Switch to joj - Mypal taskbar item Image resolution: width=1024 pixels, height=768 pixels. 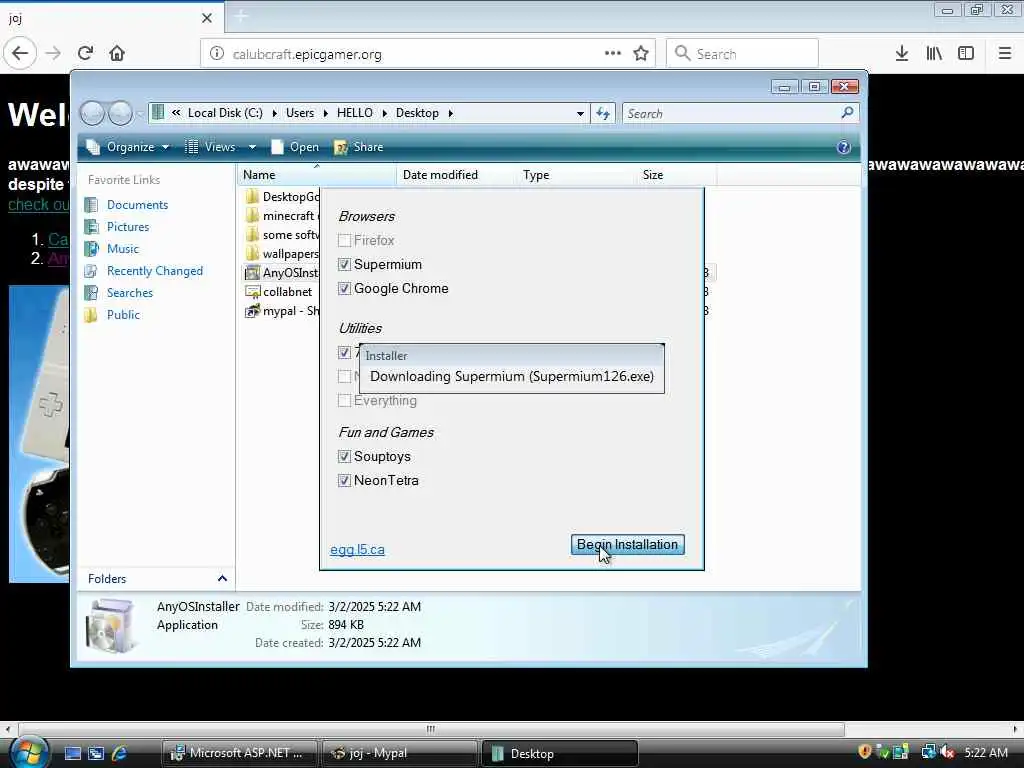398,754
